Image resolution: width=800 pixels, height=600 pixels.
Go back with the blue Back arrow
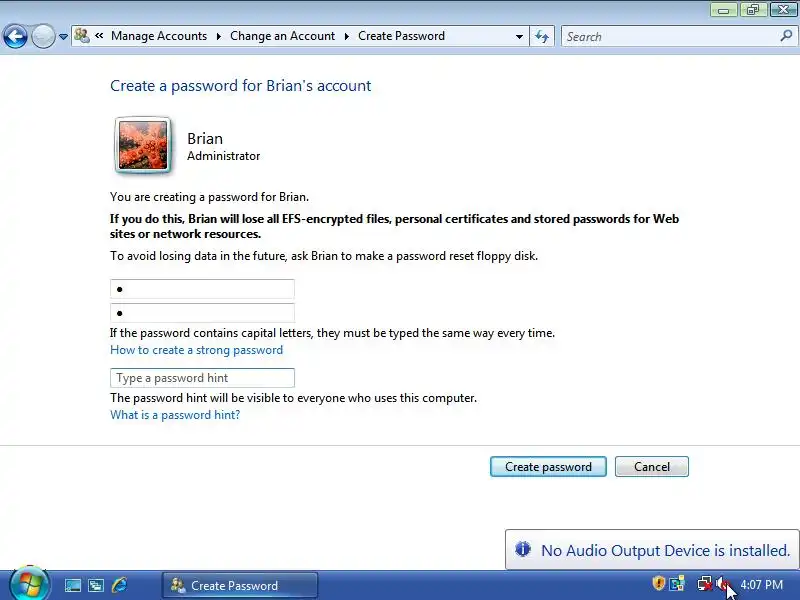tap(15, 36)
